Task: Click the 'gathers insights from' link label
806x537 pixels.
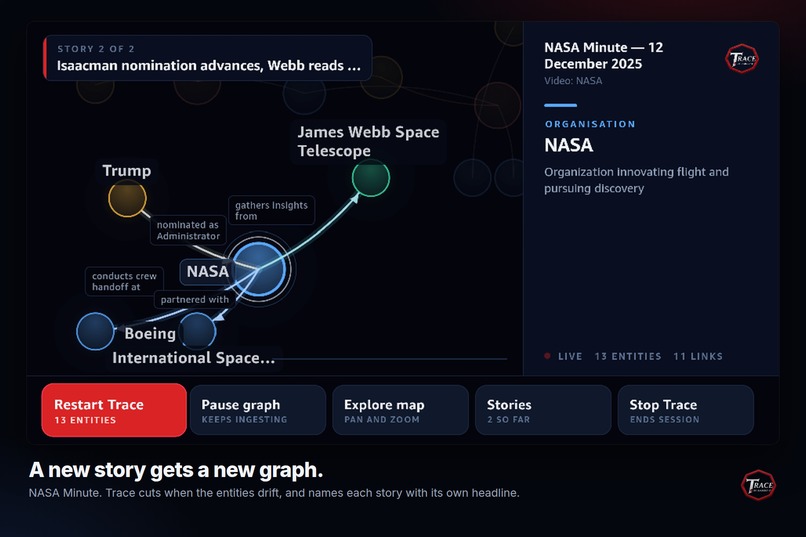Action: coord(271,210)
